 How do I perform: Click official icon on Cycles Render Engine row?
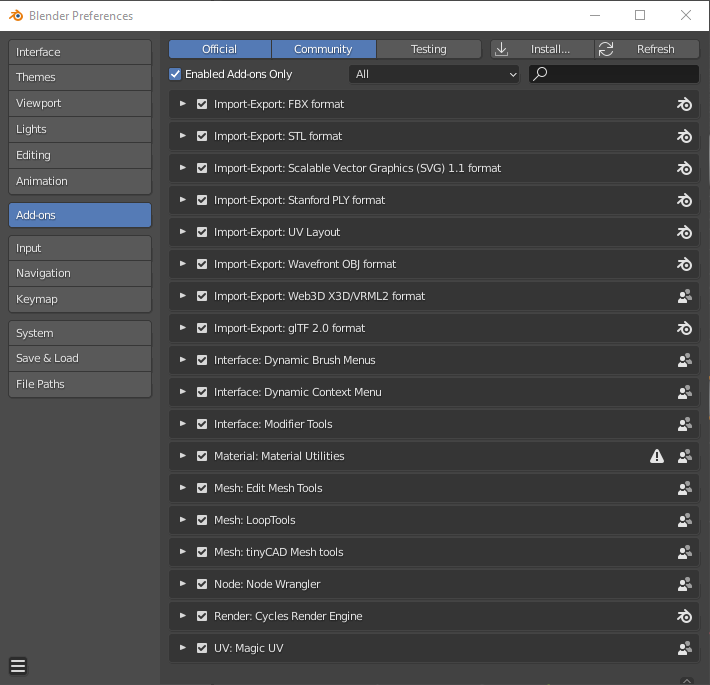click(x=684, y=616)
